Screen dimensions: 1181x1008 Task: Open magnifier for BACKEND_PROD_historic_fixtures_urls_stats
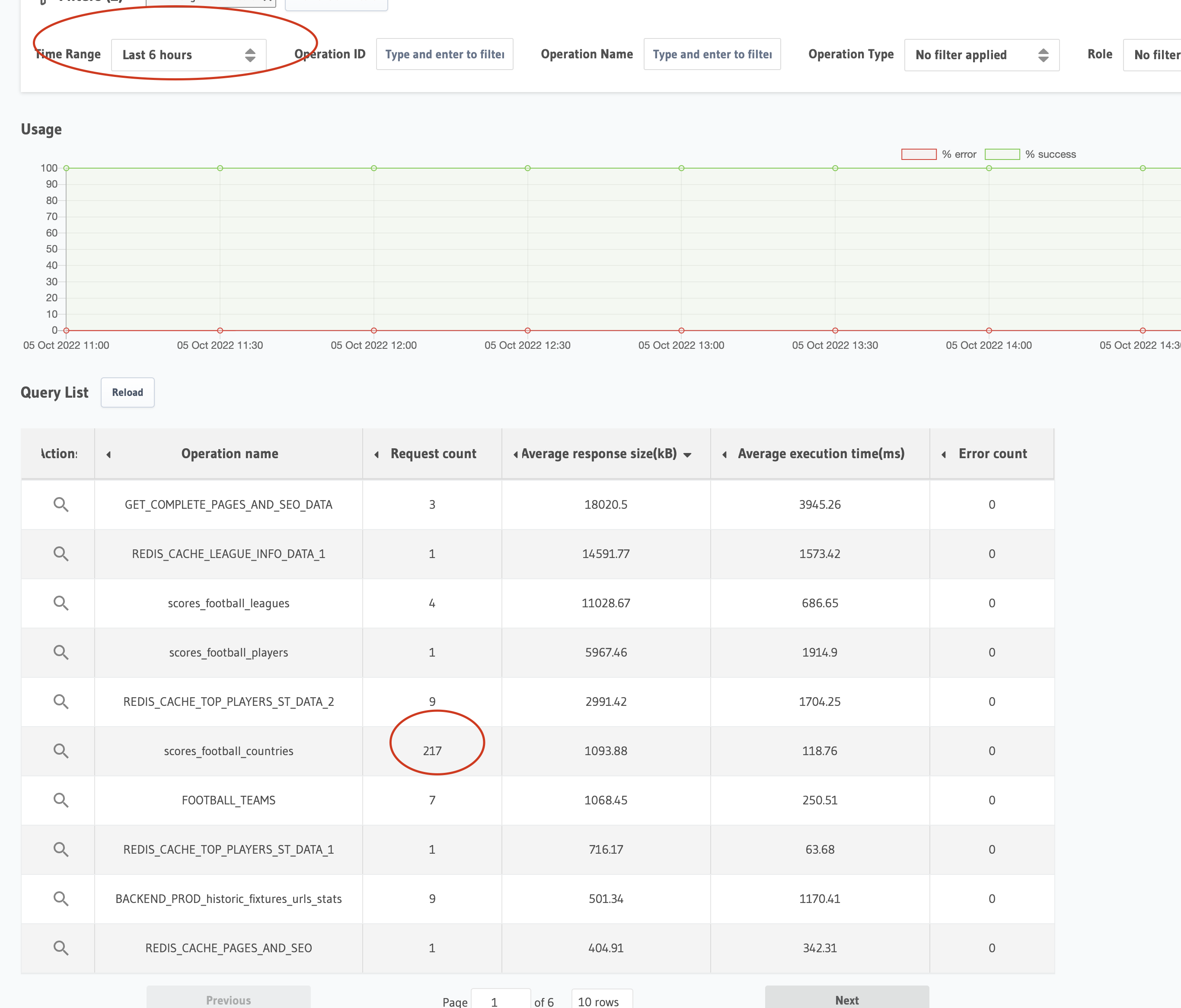tap(61, 899)
